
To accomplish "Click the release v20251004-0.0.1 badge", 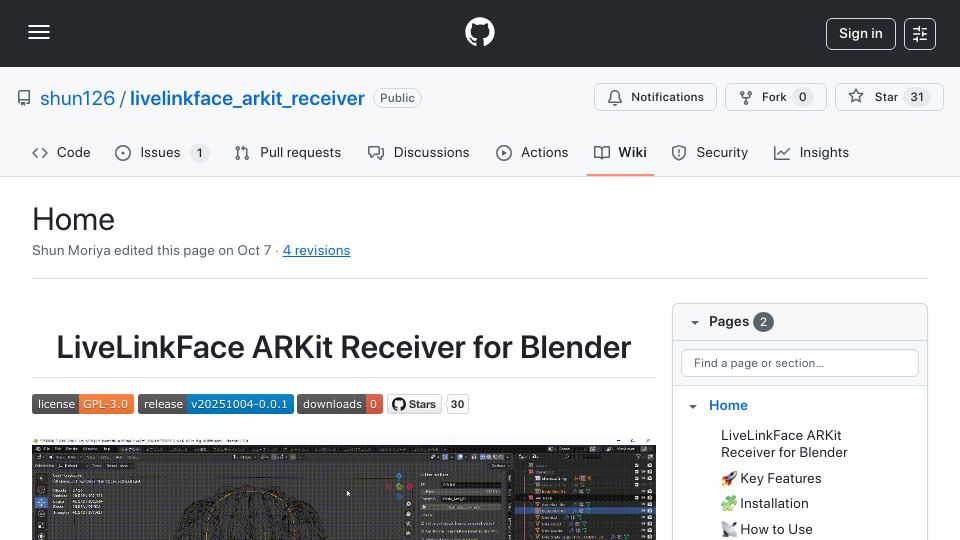I will click(216, 404).
